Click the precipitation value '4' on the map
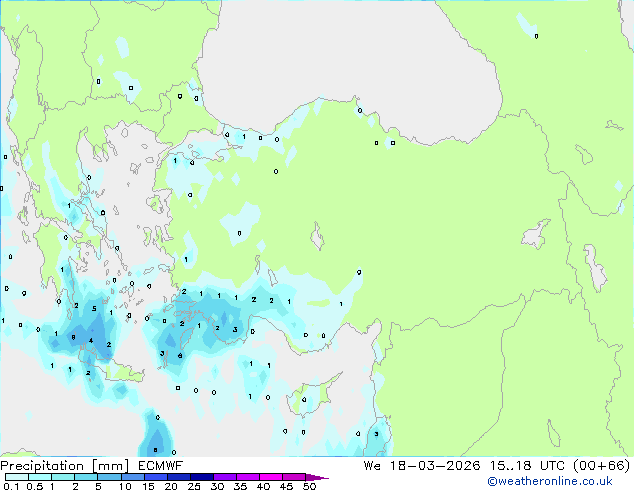Screen dimensions: 634x490 click(91, 340)
